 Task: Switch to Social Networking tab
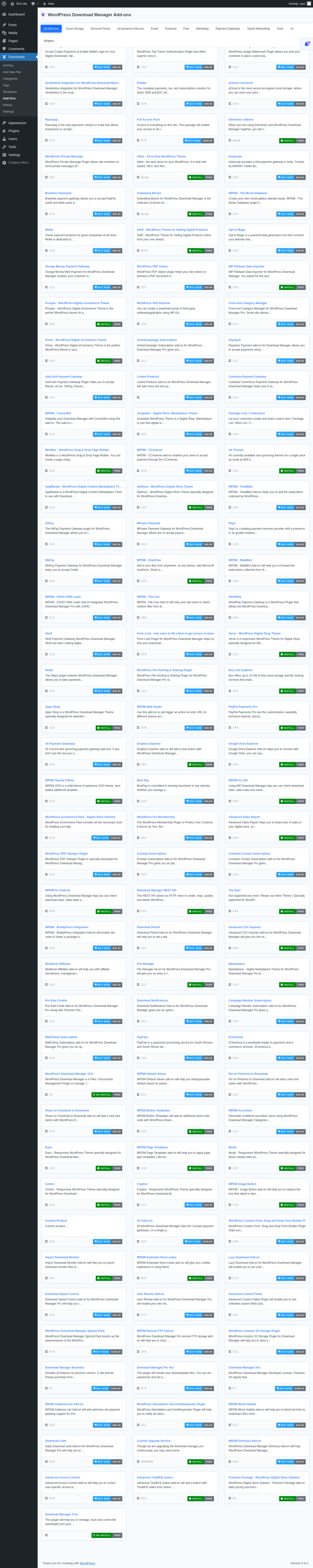click(x=258, y=29)
